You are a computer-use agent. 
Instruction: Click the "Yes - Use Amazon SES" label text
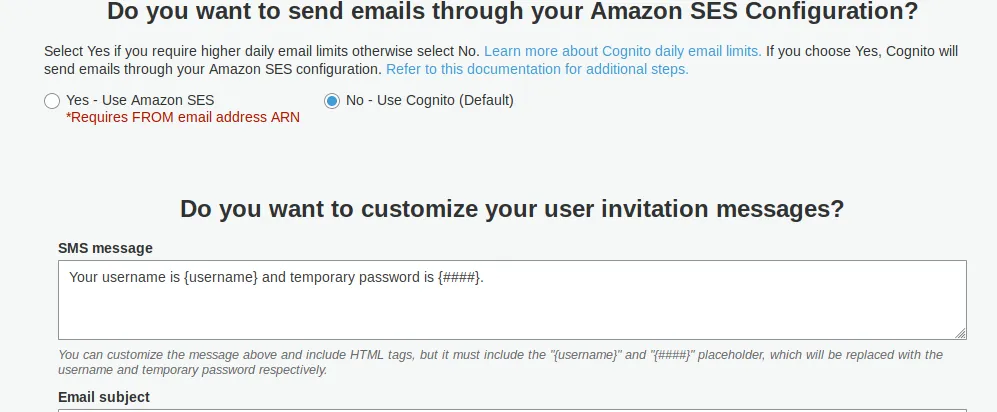[x=140, y=100]
